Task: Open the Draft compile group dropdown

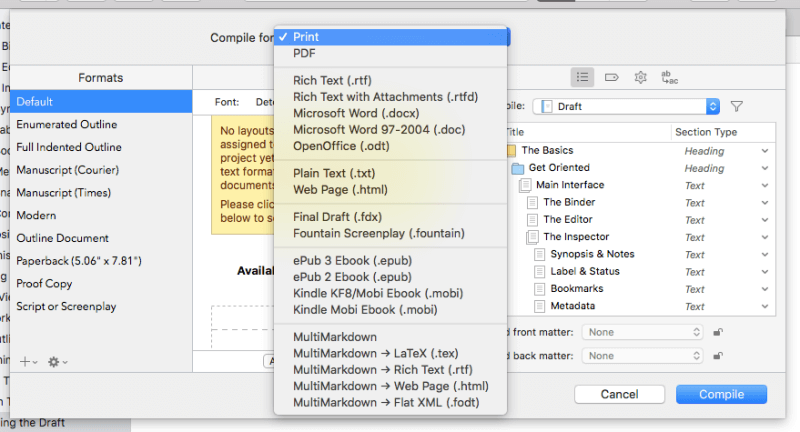Action: click(x=626, y=106)
